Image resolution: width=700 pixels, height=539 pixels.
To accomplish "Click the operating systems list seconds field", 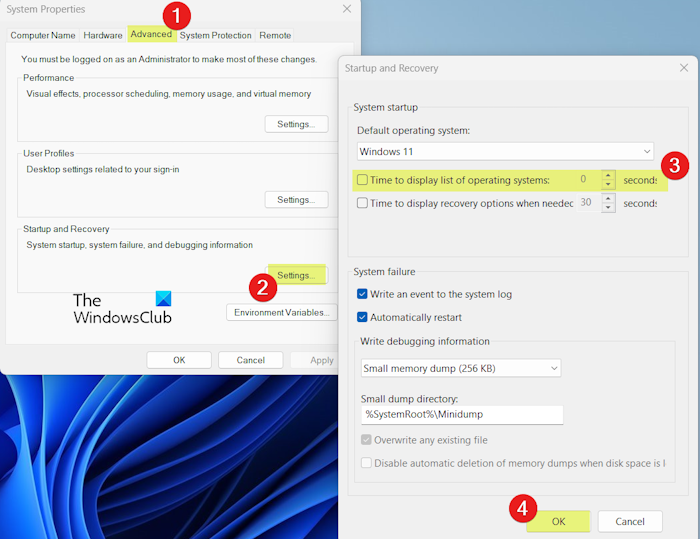I will 588,180.
